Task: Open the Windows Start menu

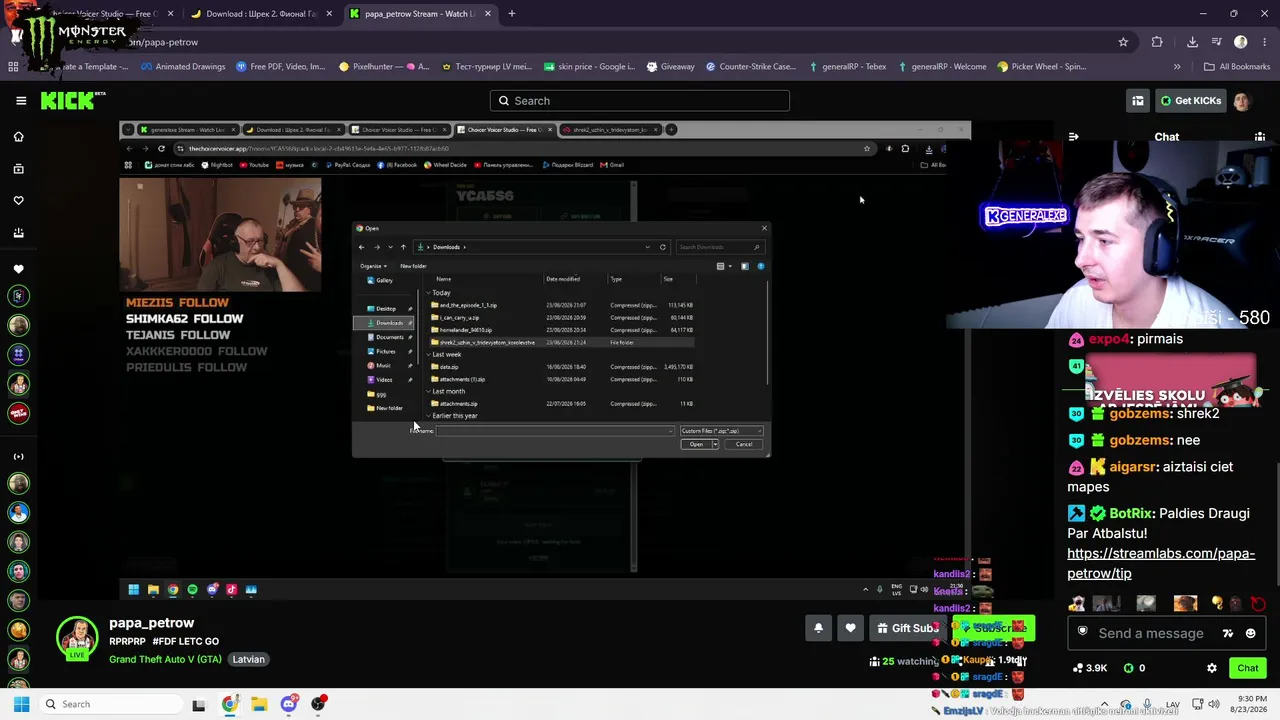Action: 21,704
